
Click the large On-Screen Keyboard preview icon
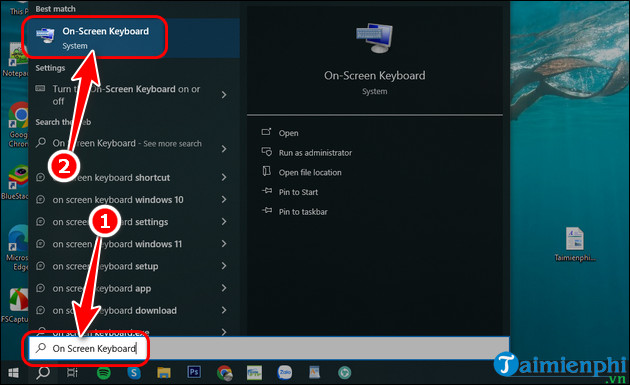coord(374,38)
